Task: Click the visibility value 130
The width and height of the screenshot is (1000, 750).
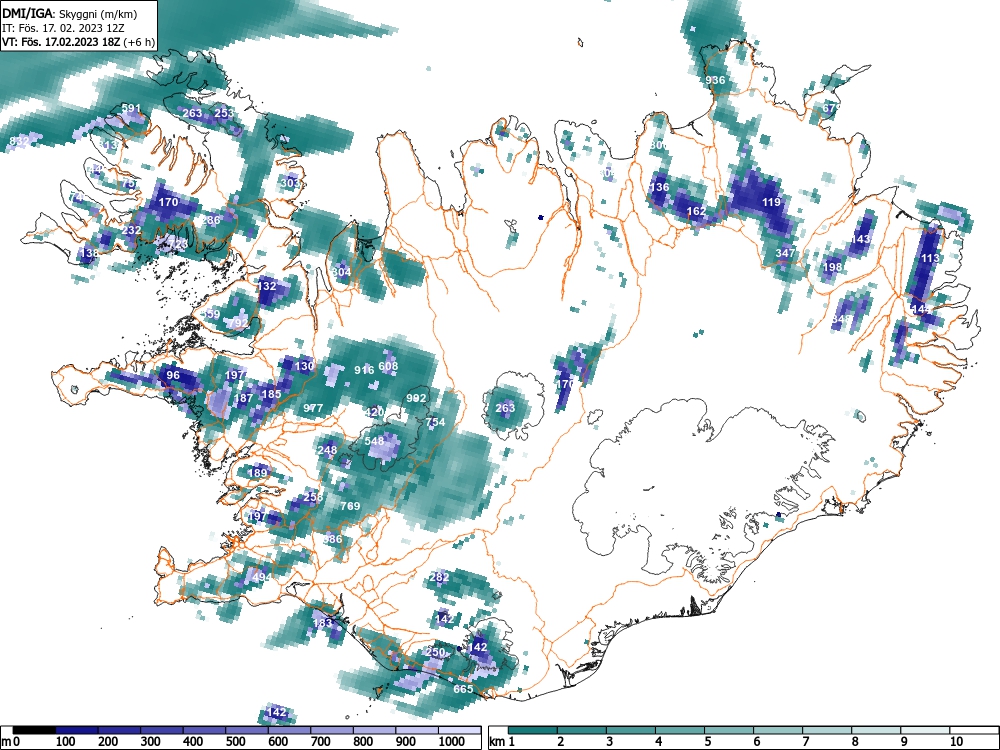Action: (x=304, y=366)
